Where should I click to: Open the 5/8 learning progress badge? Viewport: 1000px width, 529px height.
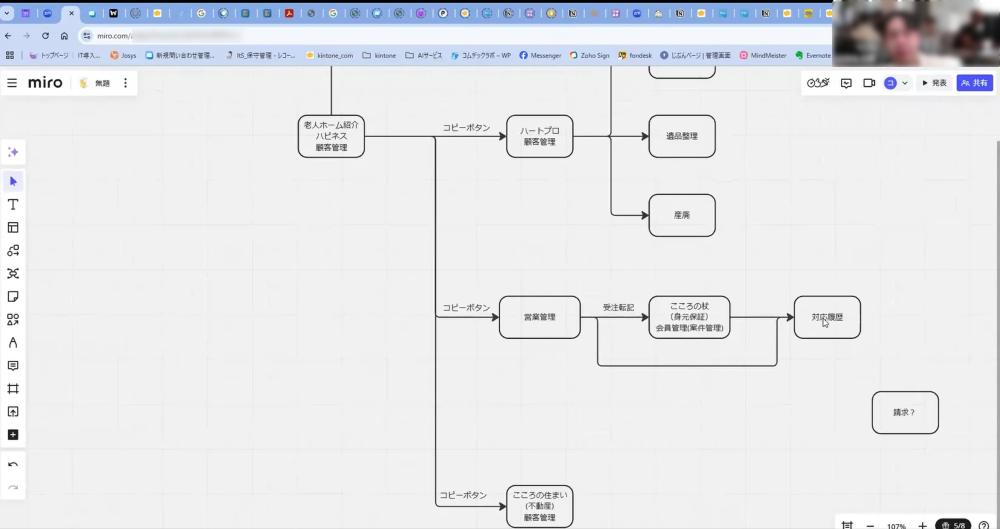pos(953,525)
